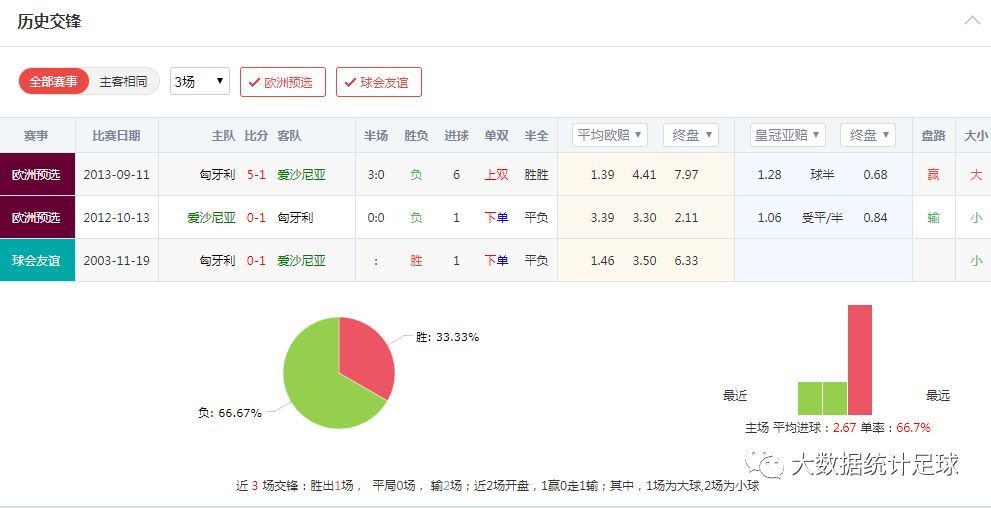The image size is (991, 508).
Task: Click the 球半 handicap cell
Action: pyautogui.click(x=822, y=174)
